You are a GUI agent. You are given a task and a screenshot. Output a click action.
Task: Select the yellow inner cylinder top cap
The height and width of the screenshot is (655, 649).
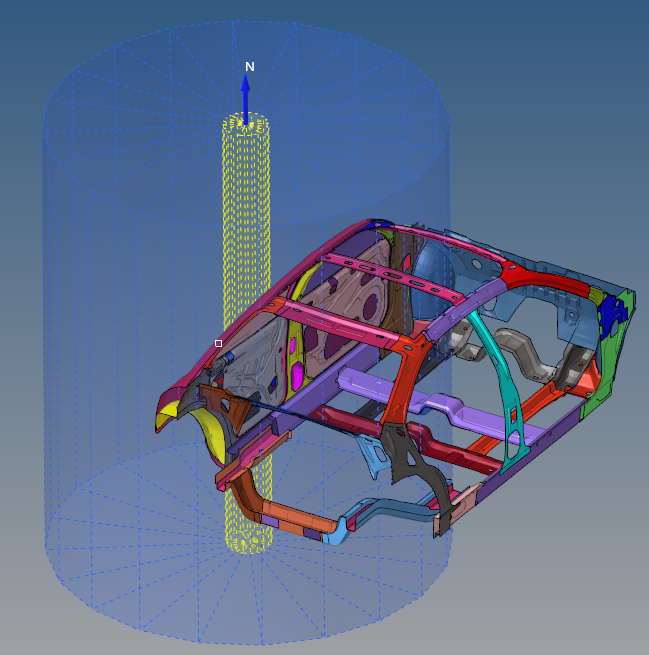pos(246,124)
